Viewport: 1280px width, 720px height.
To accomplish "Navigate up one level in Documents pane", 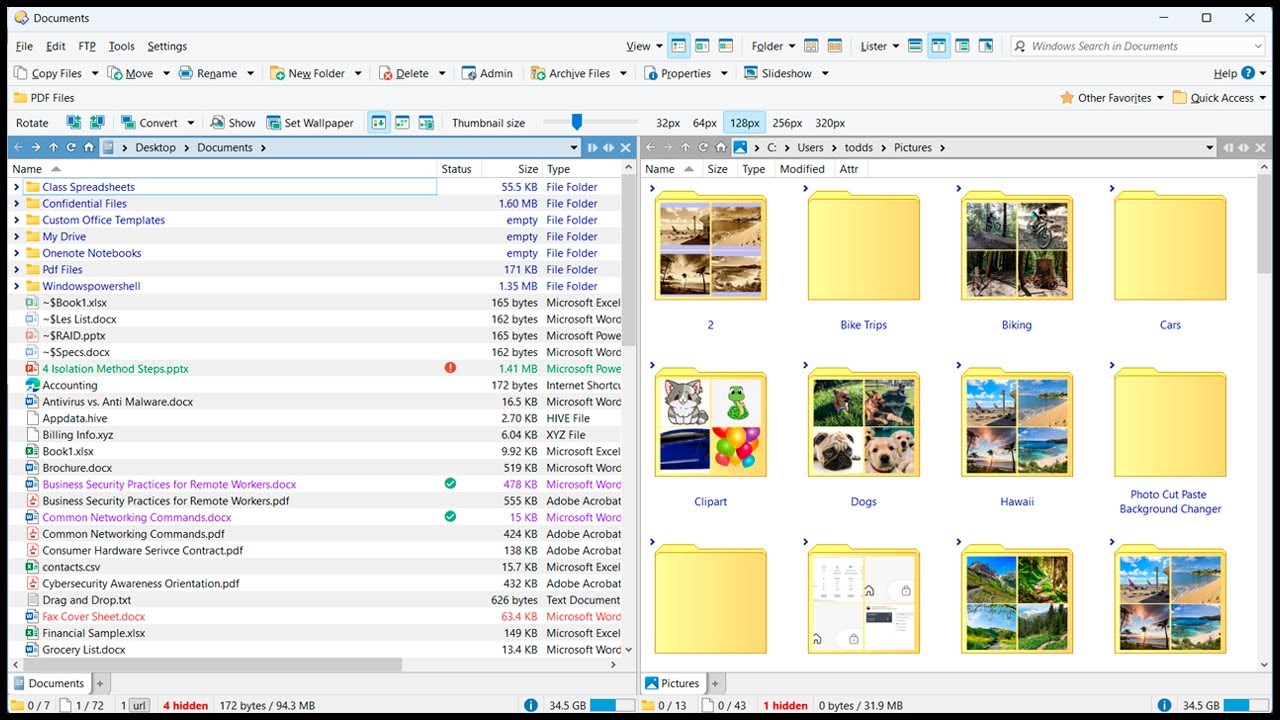I will click(53, 148).
